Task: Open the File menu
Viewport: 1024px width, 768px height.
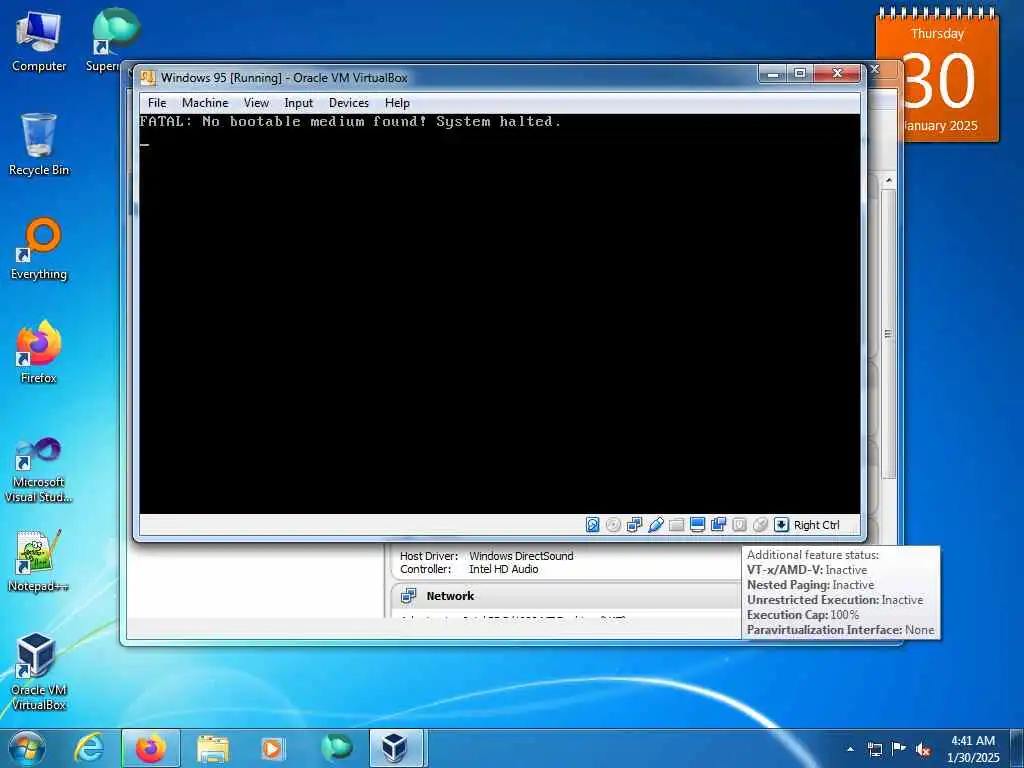Action: tap(157, 103)
